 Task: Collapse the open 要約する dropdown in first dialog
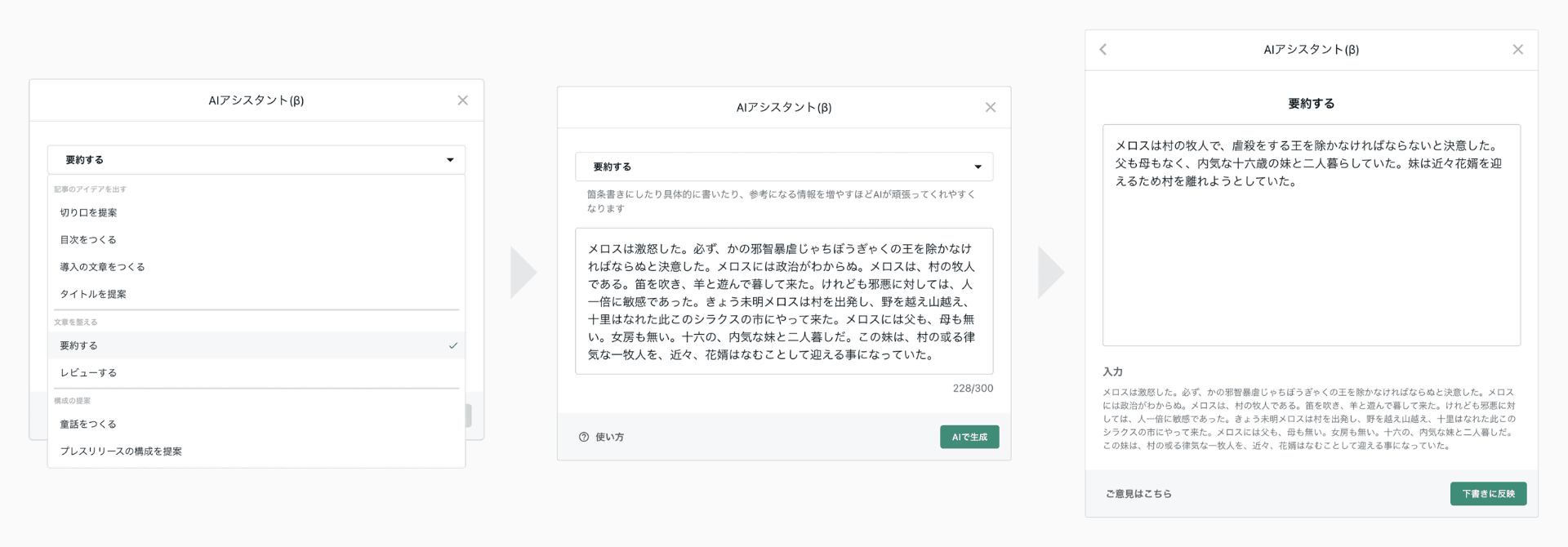(256, 160)
